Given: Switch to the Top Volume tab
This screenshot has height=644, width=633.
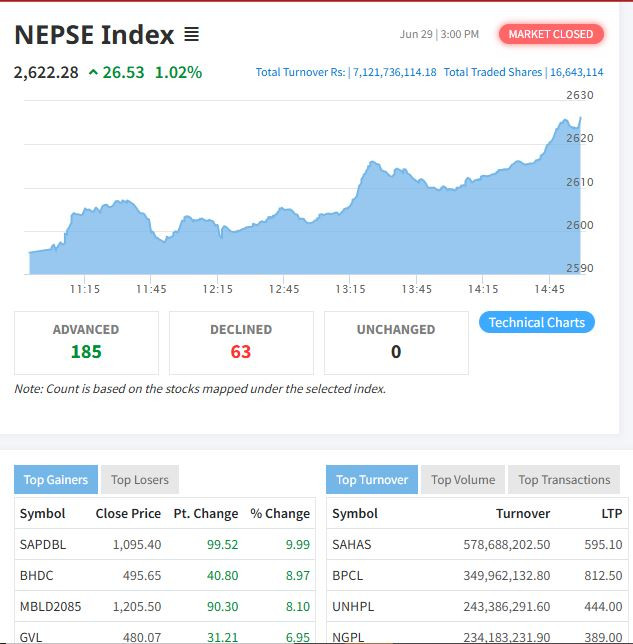Looking at the screenshot, I should (463, 480).
